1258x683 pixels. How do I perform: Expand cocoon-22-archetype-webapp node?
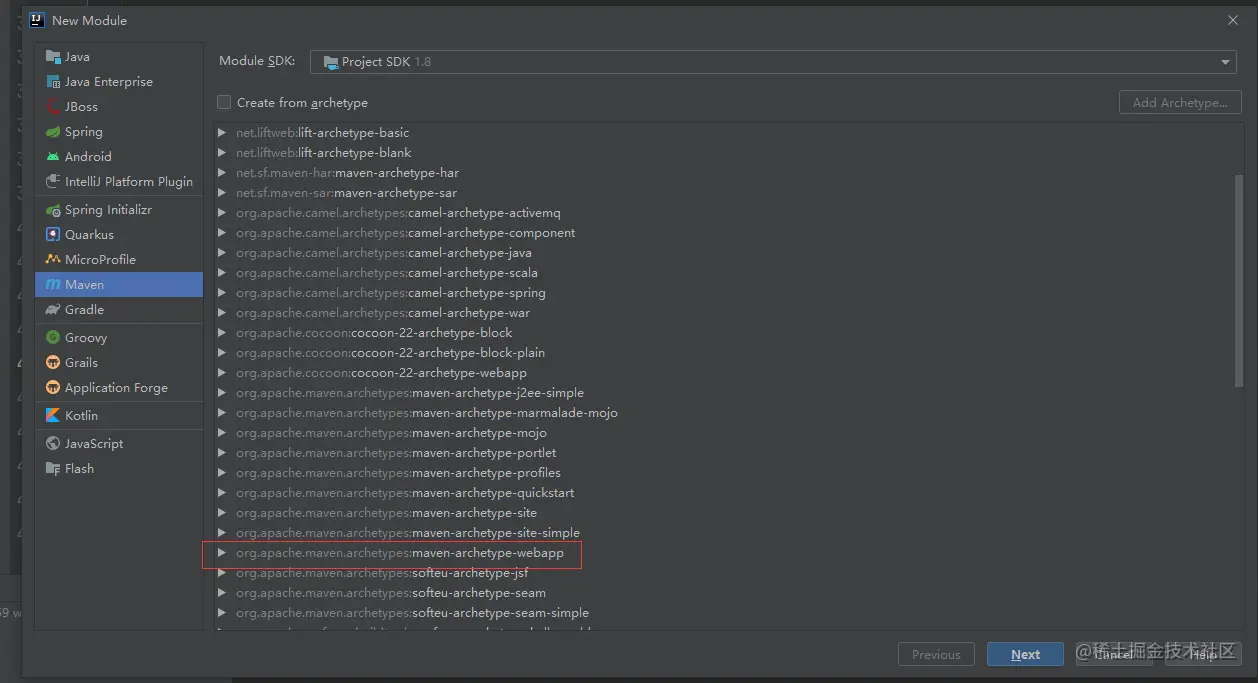click(x=222, y=373)
